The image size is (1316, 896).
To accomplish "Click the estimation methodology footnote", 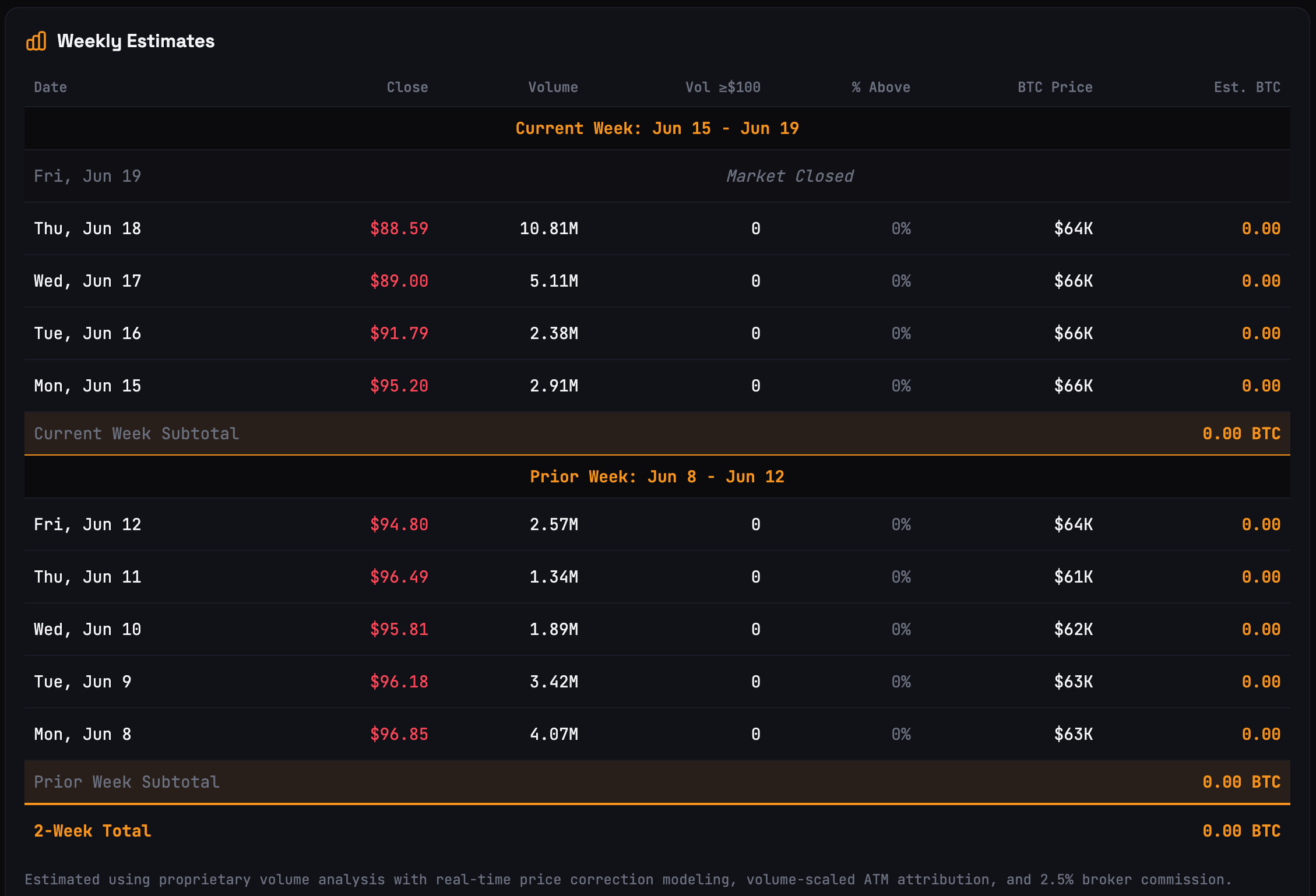I will click(x=628, y=879).
